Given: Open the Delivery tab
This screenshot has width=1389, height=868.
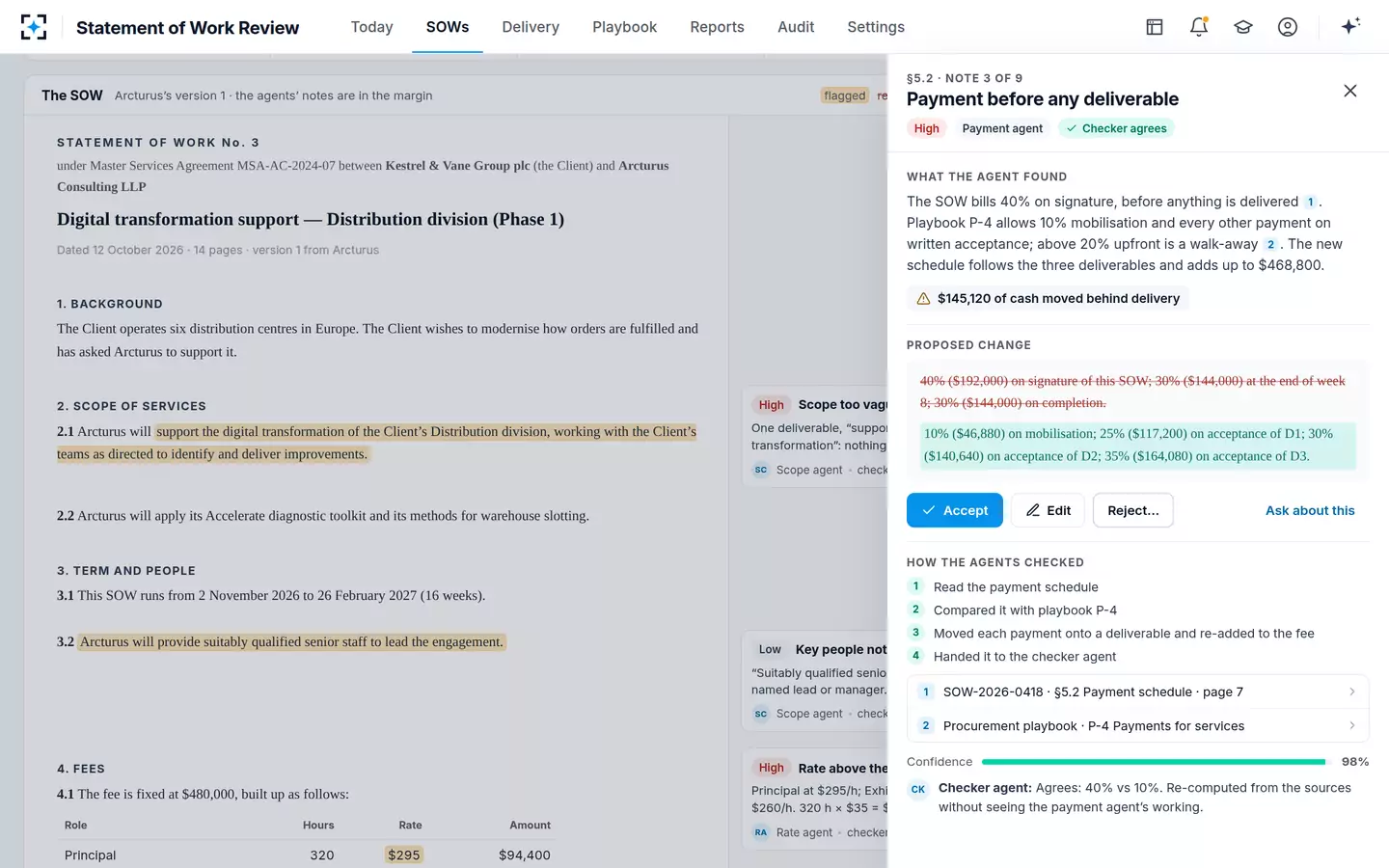Looking at the screenshot, I should click(x=531, y=27).
